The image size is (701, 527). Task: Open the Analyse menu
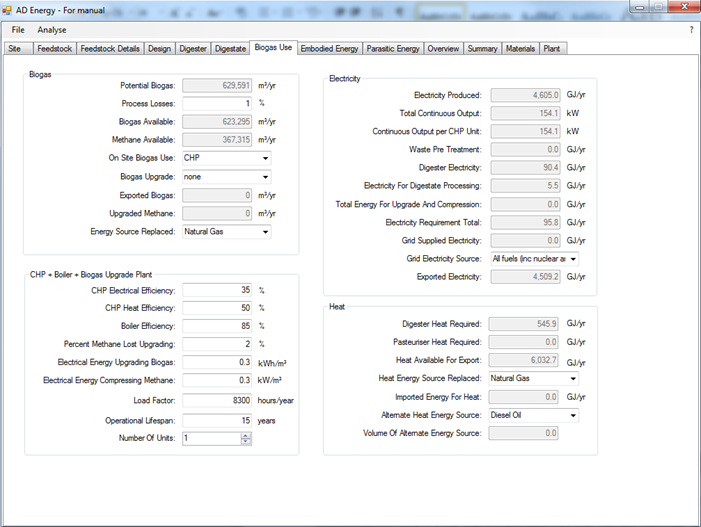click(52, 30)
